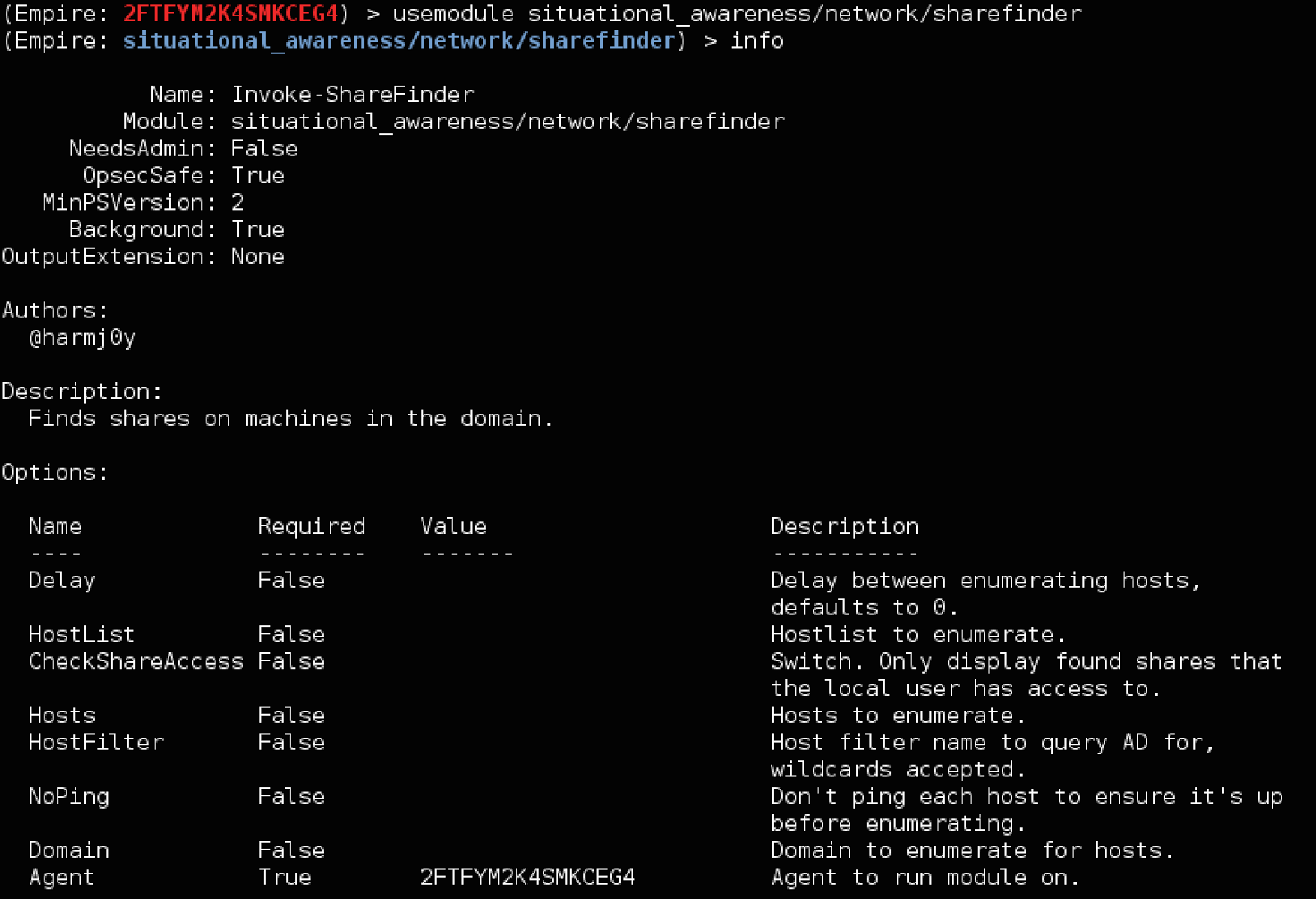This screenshot has width=1316, height=899.
Task: Click the Required column header
Action: (x=312, y=526)
